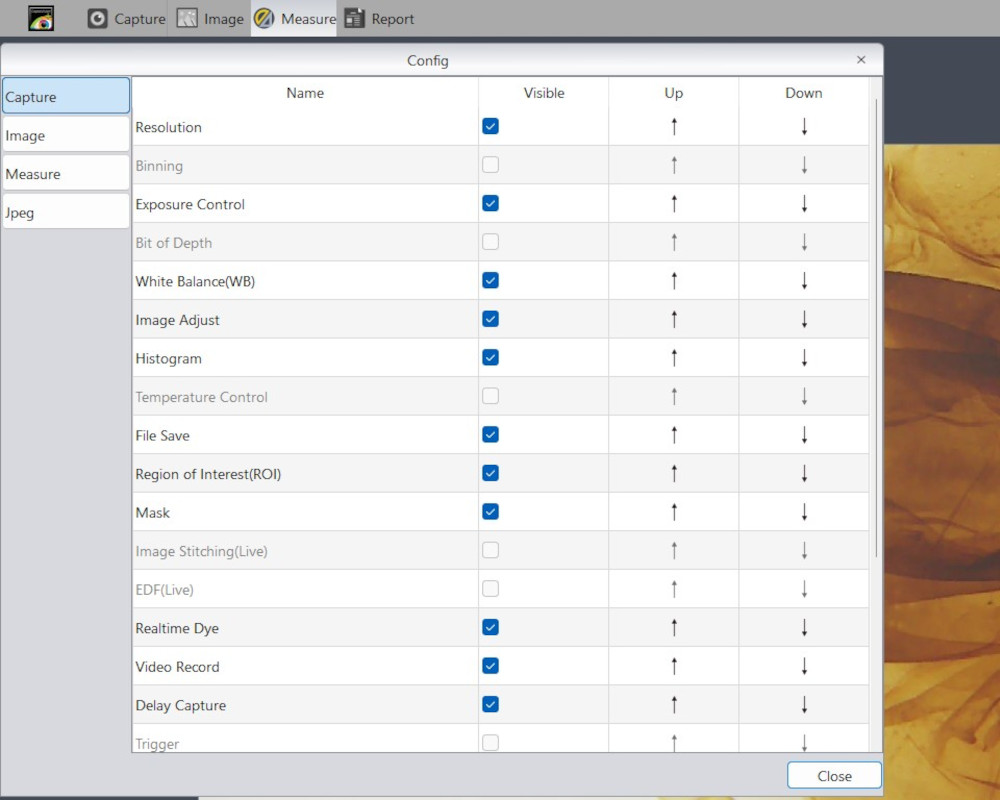1000x800 pixels.
Task: Click the vertical scrollbar of the list
Action: pos(877,330)
